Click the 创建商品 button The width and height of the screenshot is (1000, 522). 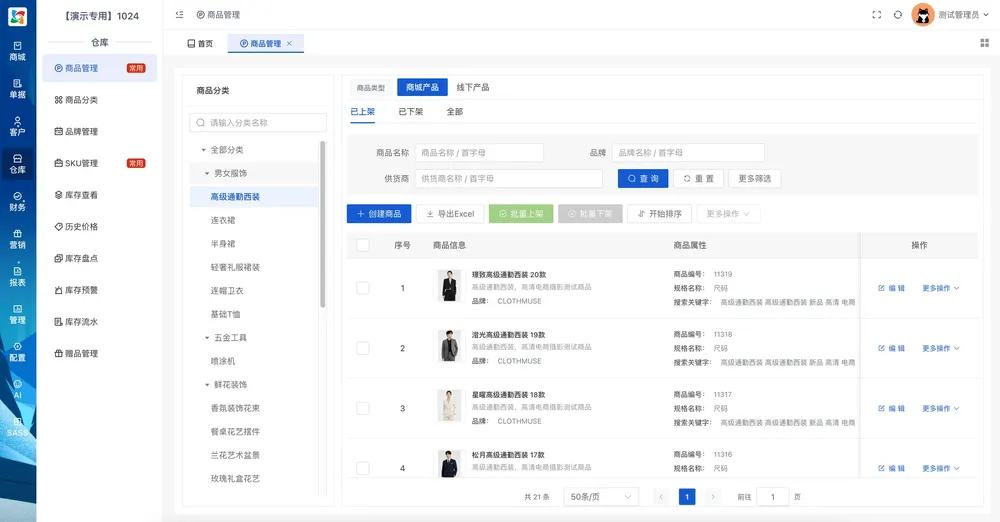click(x=379, y=214)
